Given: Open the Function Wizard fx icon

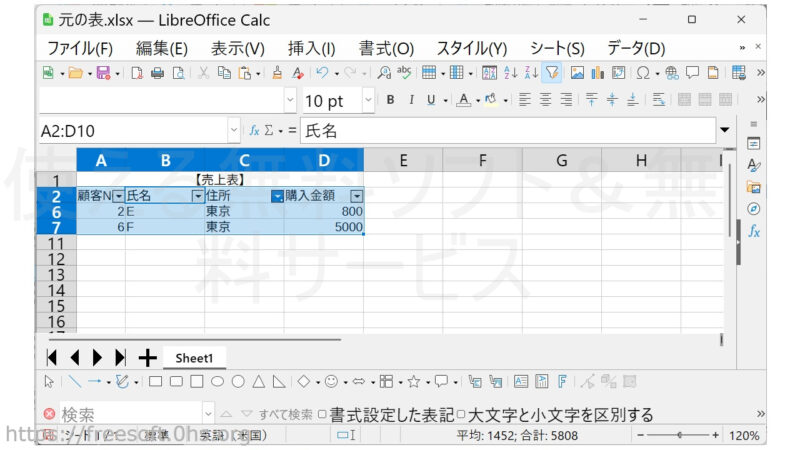Looking at the screenshot, I should coord(254,130).
